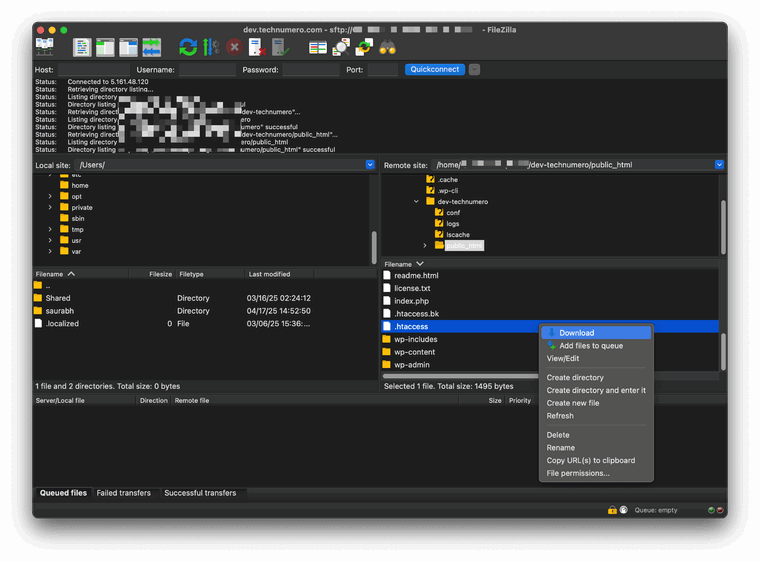Select license.txt in the remote list
760x561 pixels.
412,288
